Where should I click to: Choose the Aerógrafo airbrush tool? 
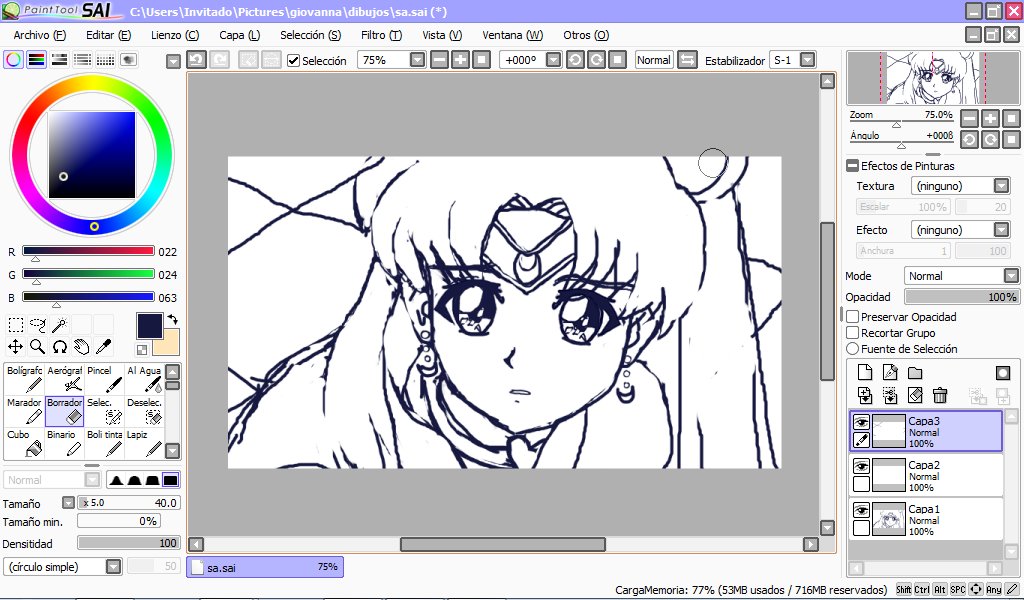point(65,379)
